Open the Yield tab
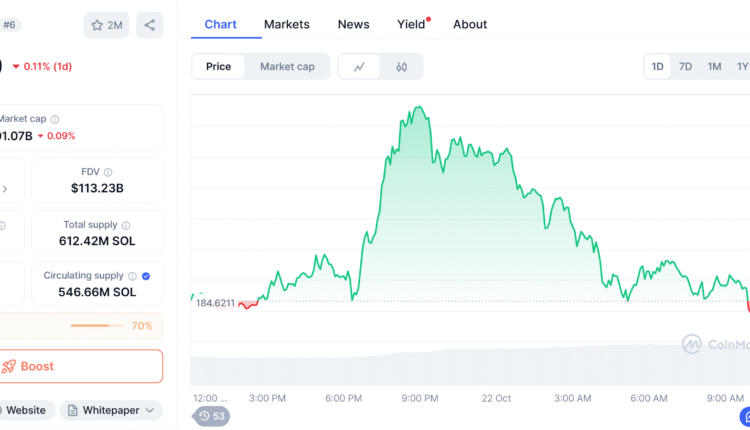This screenshot has height=430, width=750. tap(411, 24)
